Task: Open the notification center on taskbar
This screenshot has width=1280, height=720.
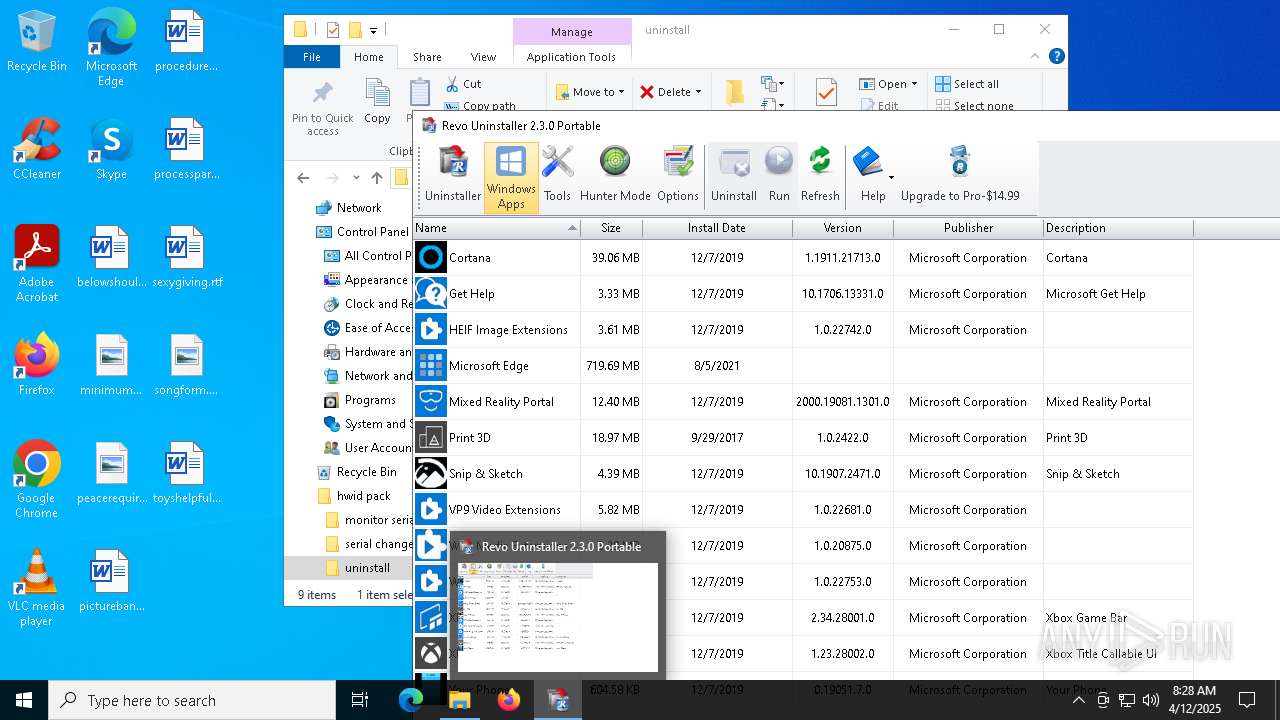Action: pos(1247,700)
